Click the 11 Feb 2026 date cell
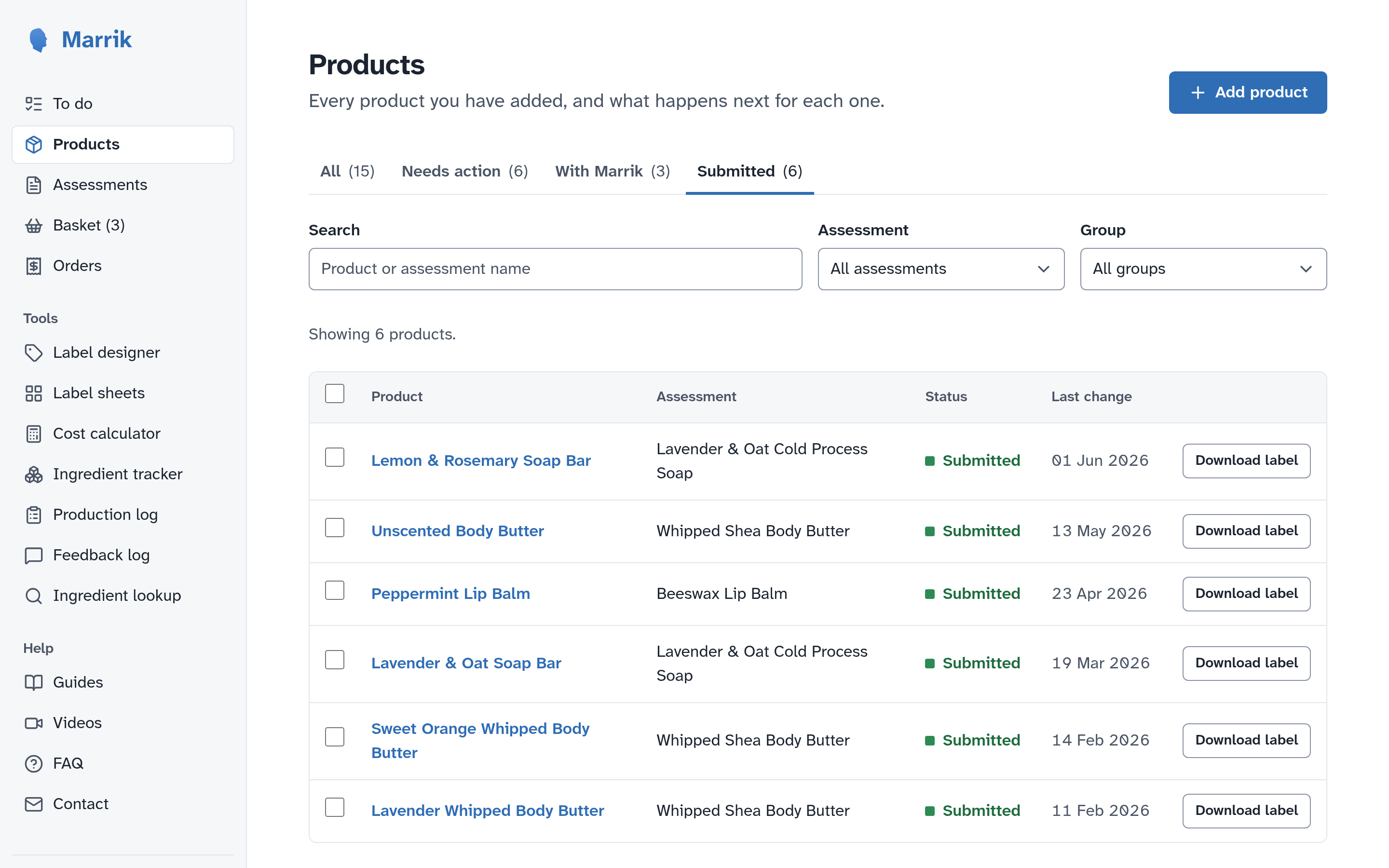The height and width of the screenshot is (868, 1389). click(1100, 811)
